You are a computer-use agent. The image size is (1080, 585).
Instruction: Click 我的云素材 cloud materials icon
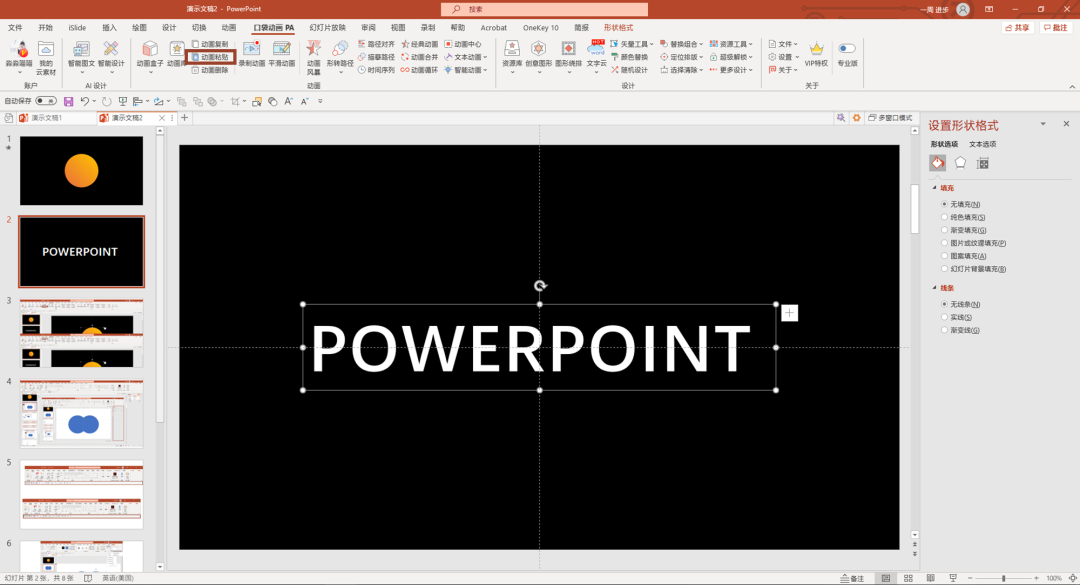[45, 57]
